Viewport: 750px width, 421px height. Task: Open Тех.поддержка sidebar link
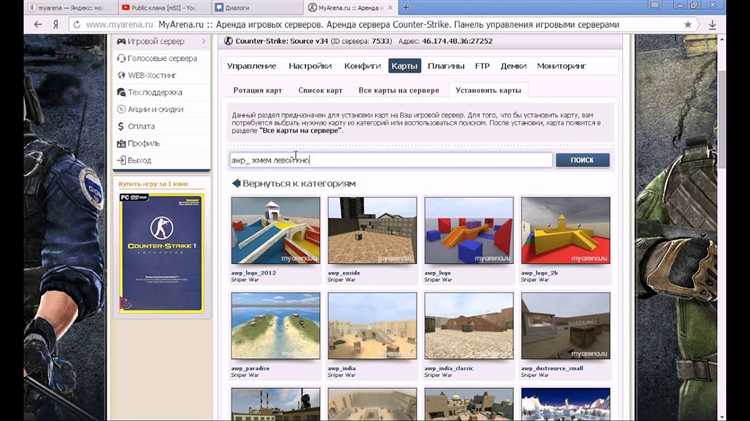tap(155, 92)
